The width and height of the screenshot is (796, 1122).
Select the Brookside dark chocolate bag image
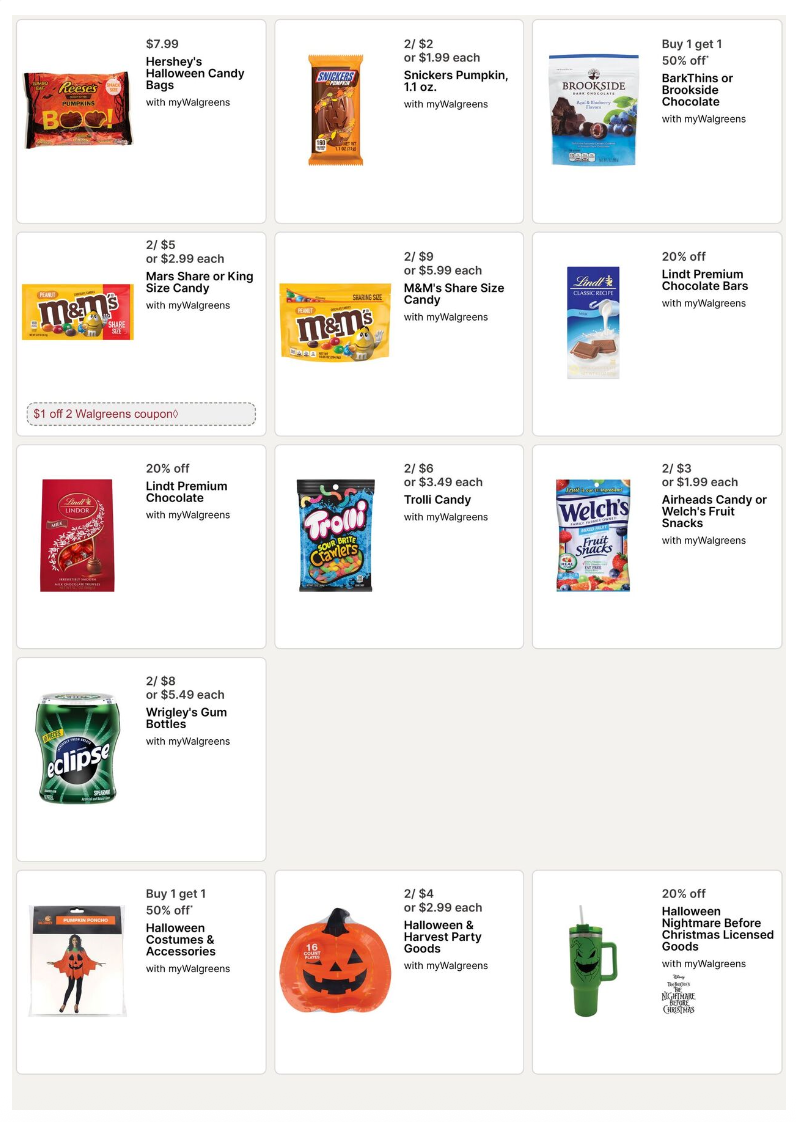(593, 110)
